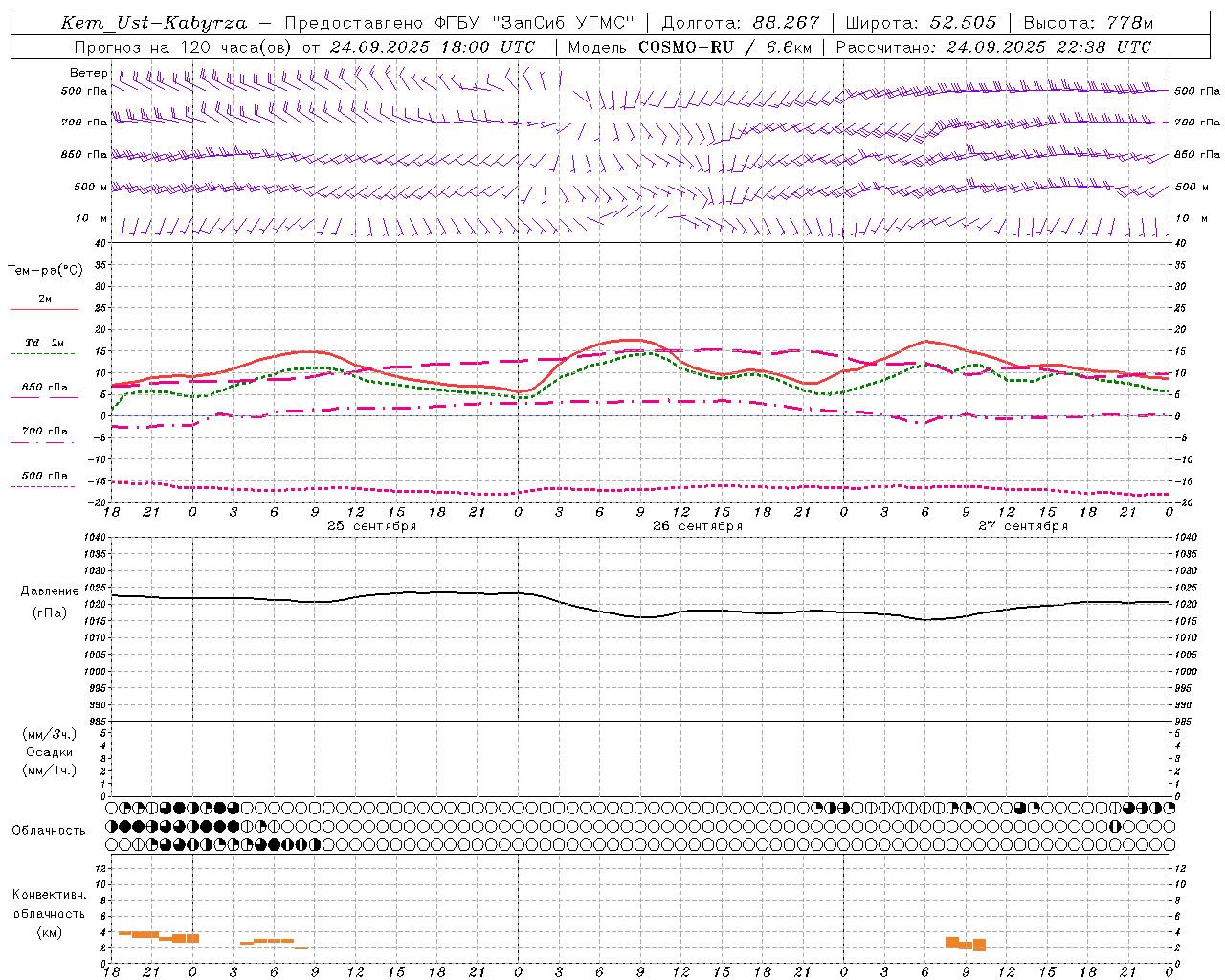
Task: Click the 2м temperature legend entry
Action: click(45, 299)
